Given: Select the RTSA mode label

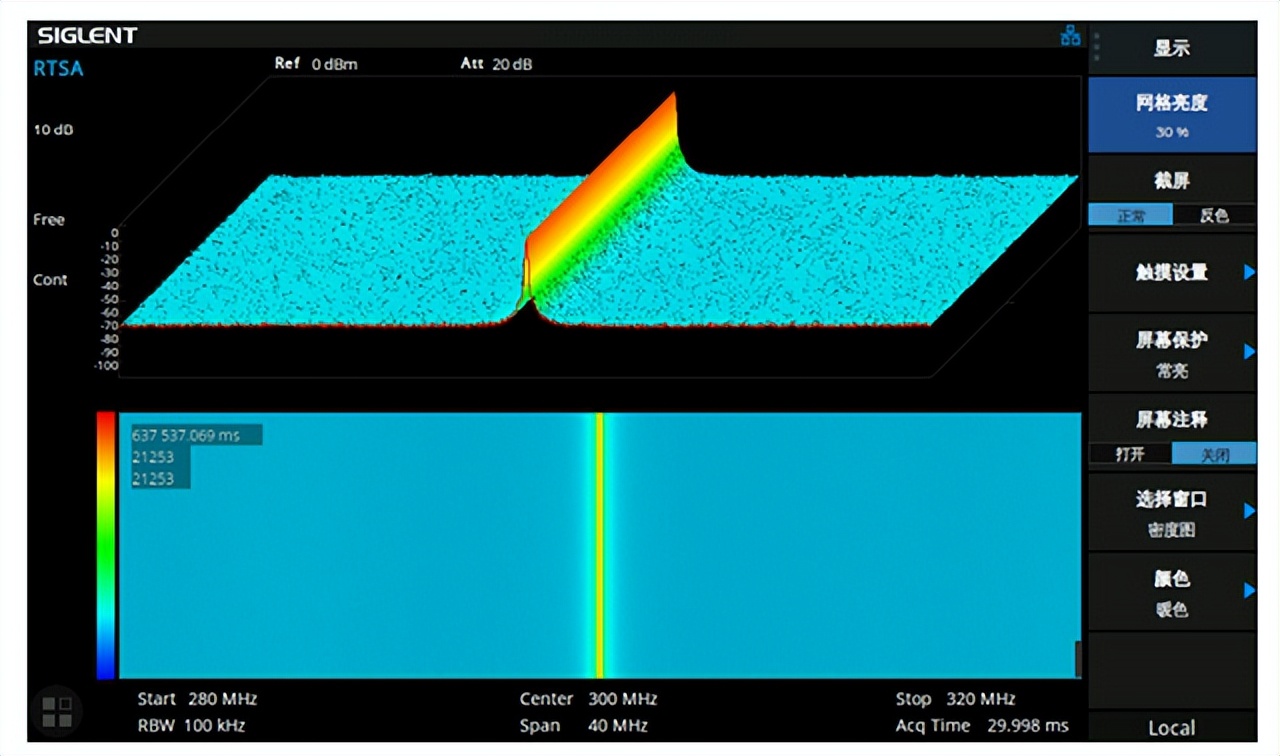Looking at the screenshot, I should pos(58,69).
